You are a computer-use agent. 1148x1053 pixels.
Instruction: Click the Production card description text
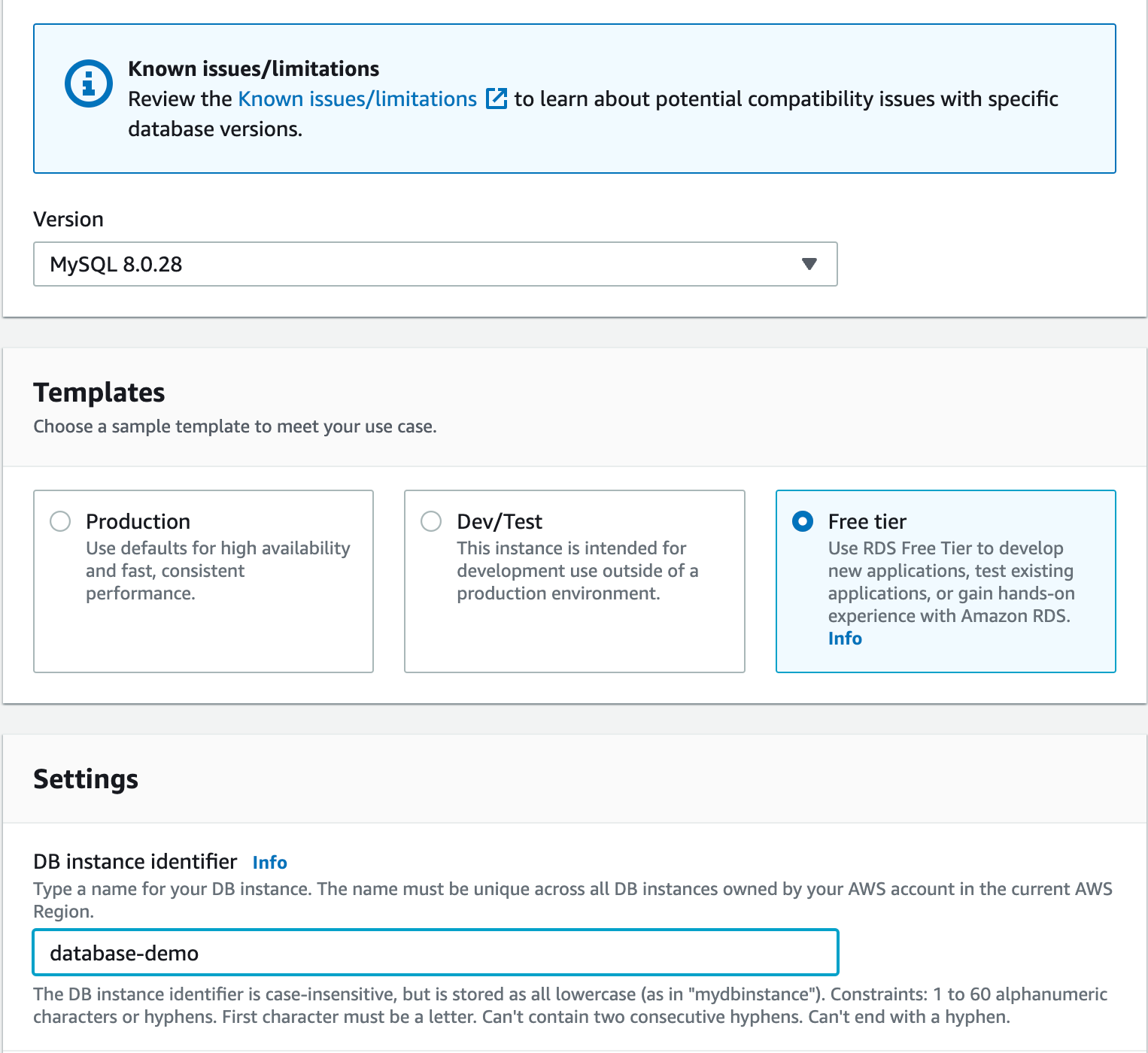click(217, 571)
